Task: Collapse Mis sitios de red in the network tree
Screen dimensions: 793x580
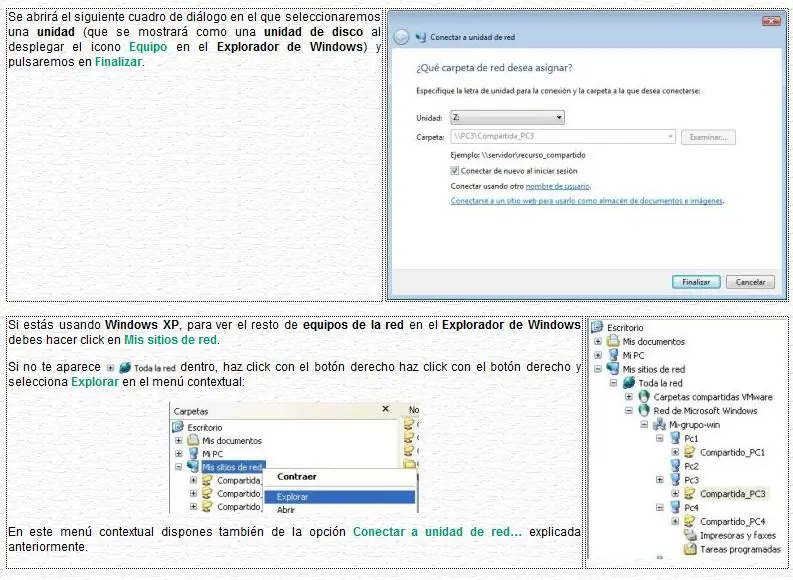Action: [597, 369]
